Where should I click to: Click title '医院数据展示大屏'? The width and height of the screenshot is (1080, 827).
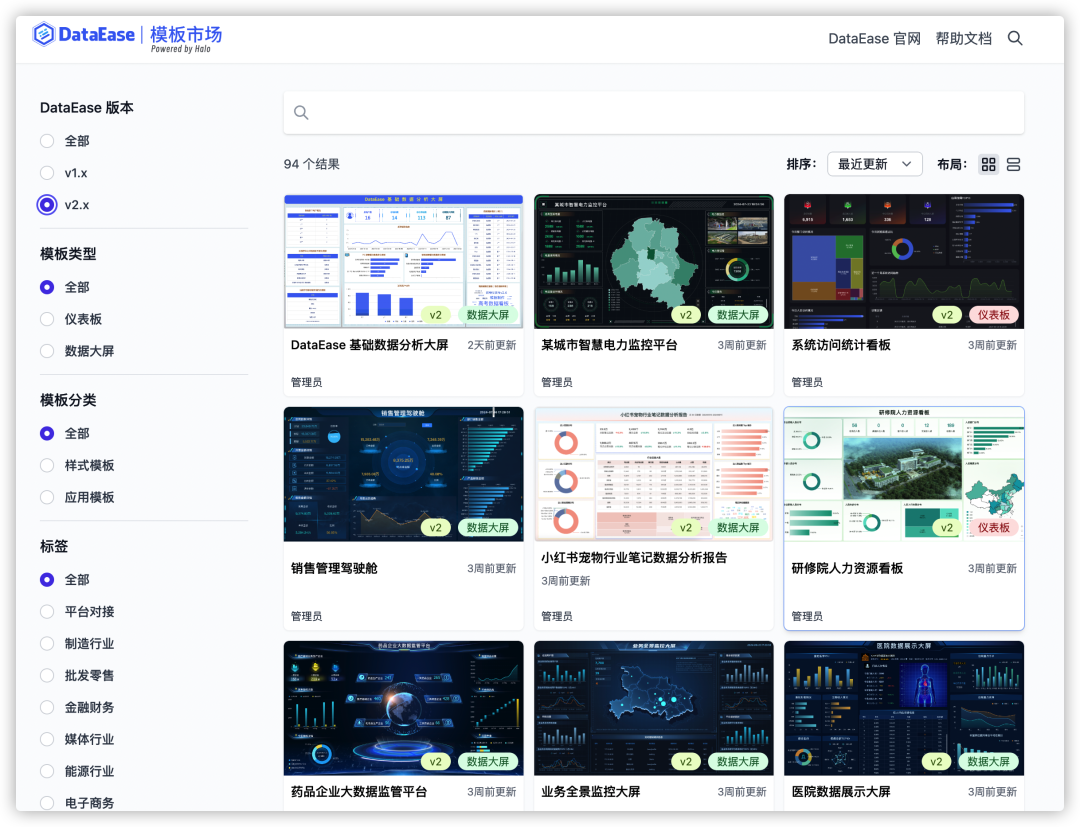[840, 792]
